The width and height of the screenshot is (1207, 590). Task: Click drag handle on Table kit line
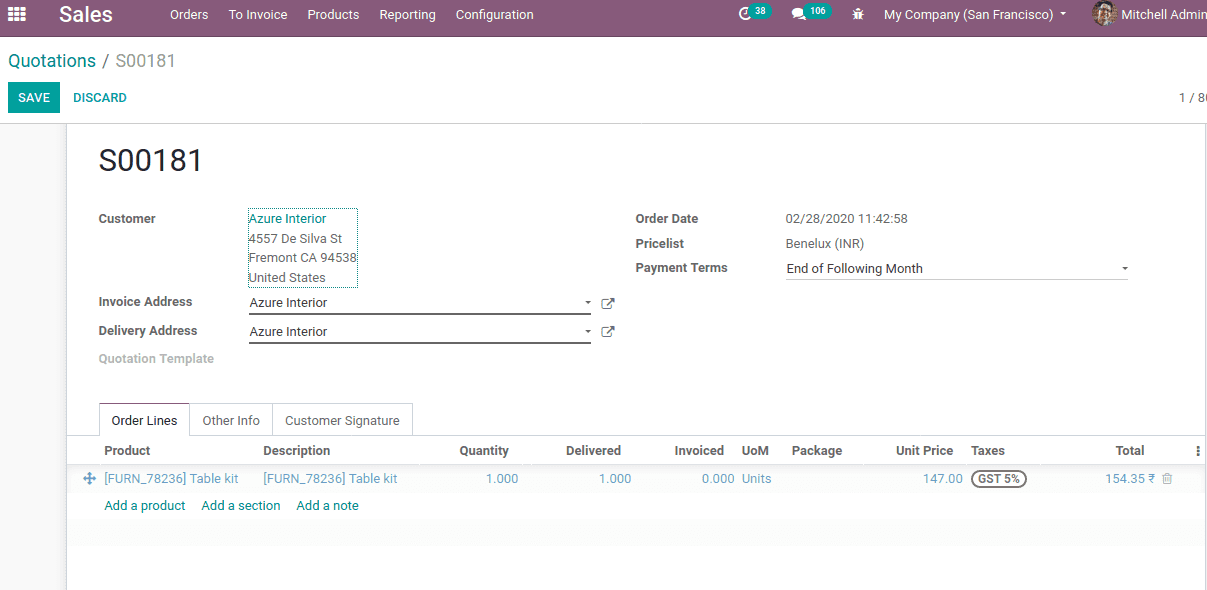89,479
